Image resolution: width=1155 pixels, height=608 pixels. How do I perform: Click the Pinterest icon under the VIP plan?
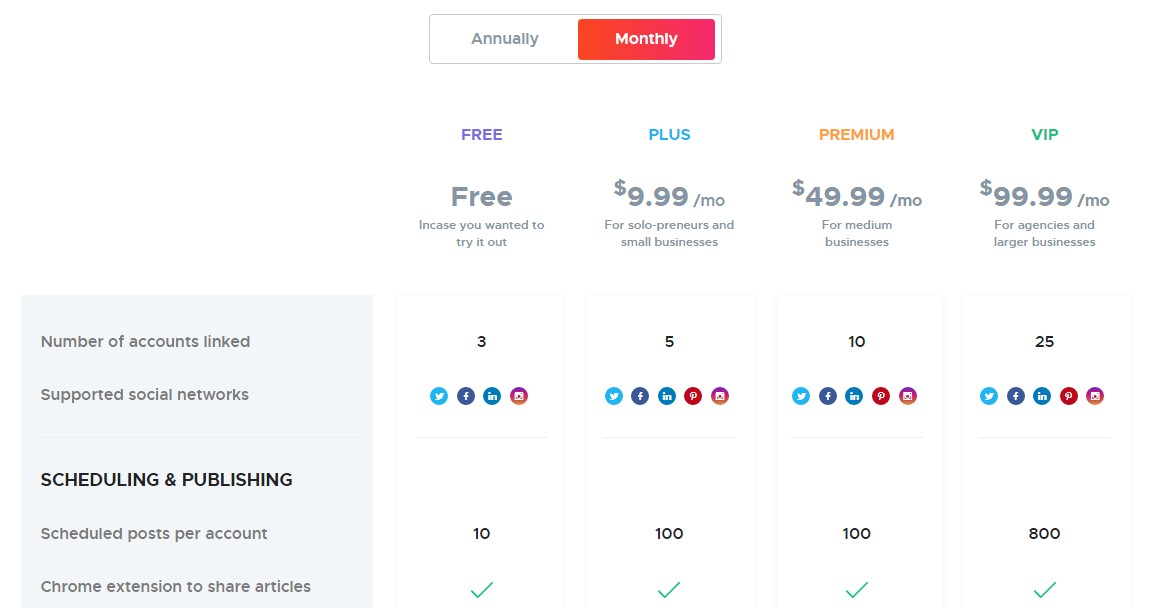[1068, 396]
